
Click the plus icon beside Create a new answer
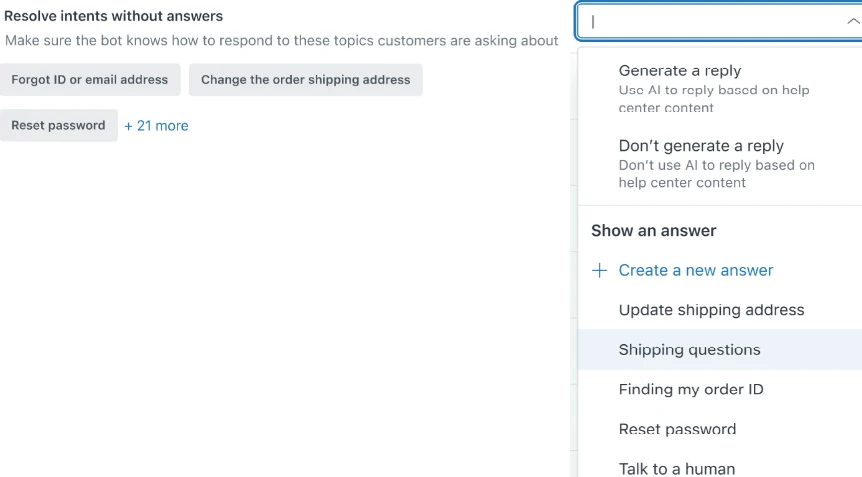coord(599,270)
